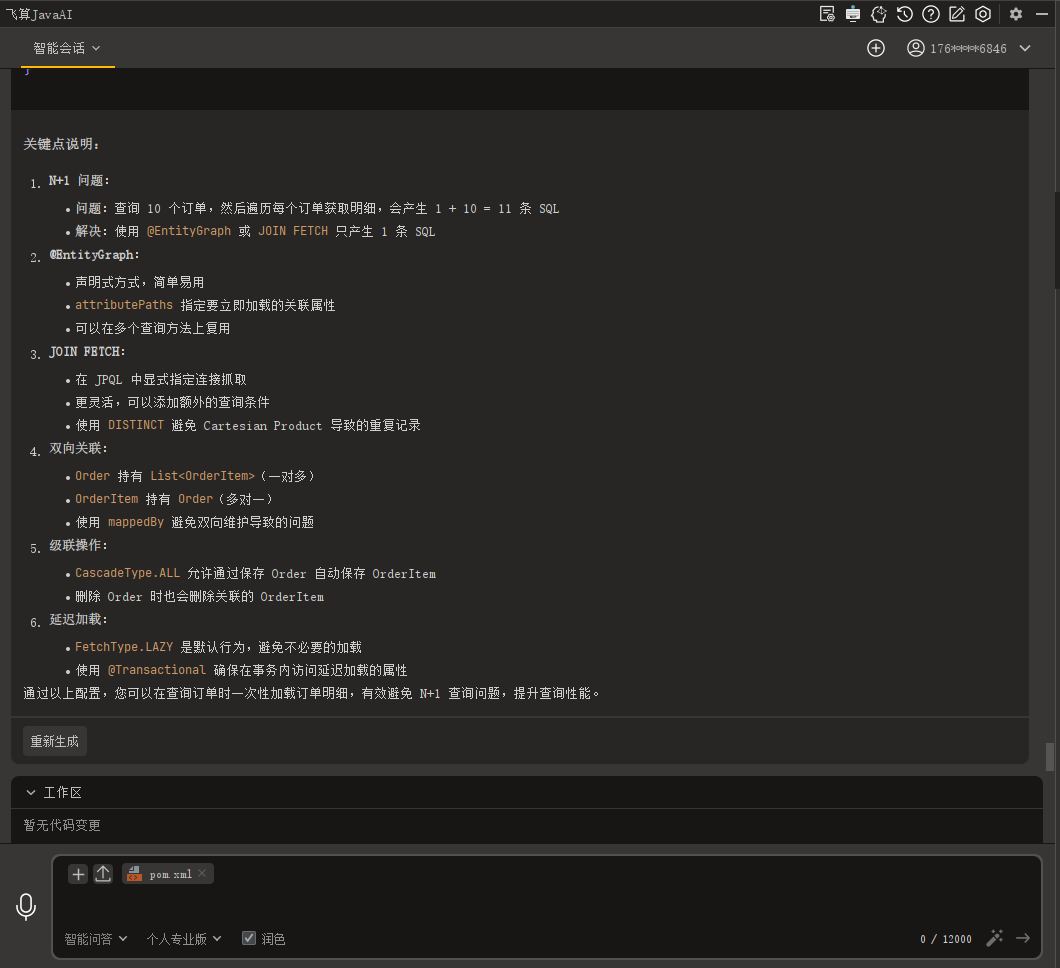This screenshot has width=1060, height=968.
Task: Open the AI brain knowledge icon
Action: click(x=879, y=14)
